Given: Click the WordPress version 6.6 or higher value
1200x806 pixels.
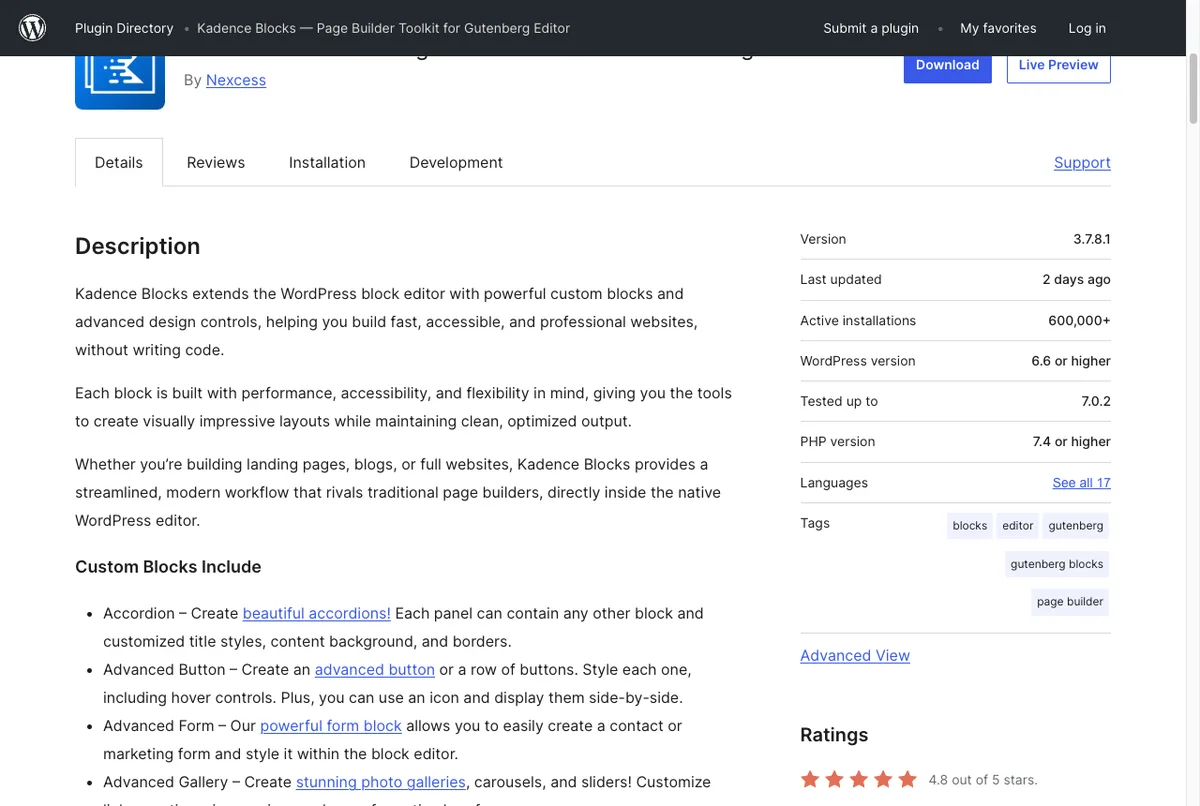Looking at the screenshot, I should tap(1071, 361).
